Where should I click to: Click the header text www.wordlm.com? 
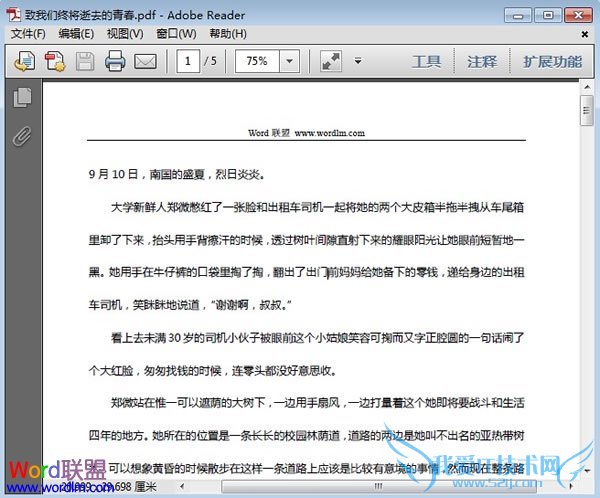click(329, 133)
